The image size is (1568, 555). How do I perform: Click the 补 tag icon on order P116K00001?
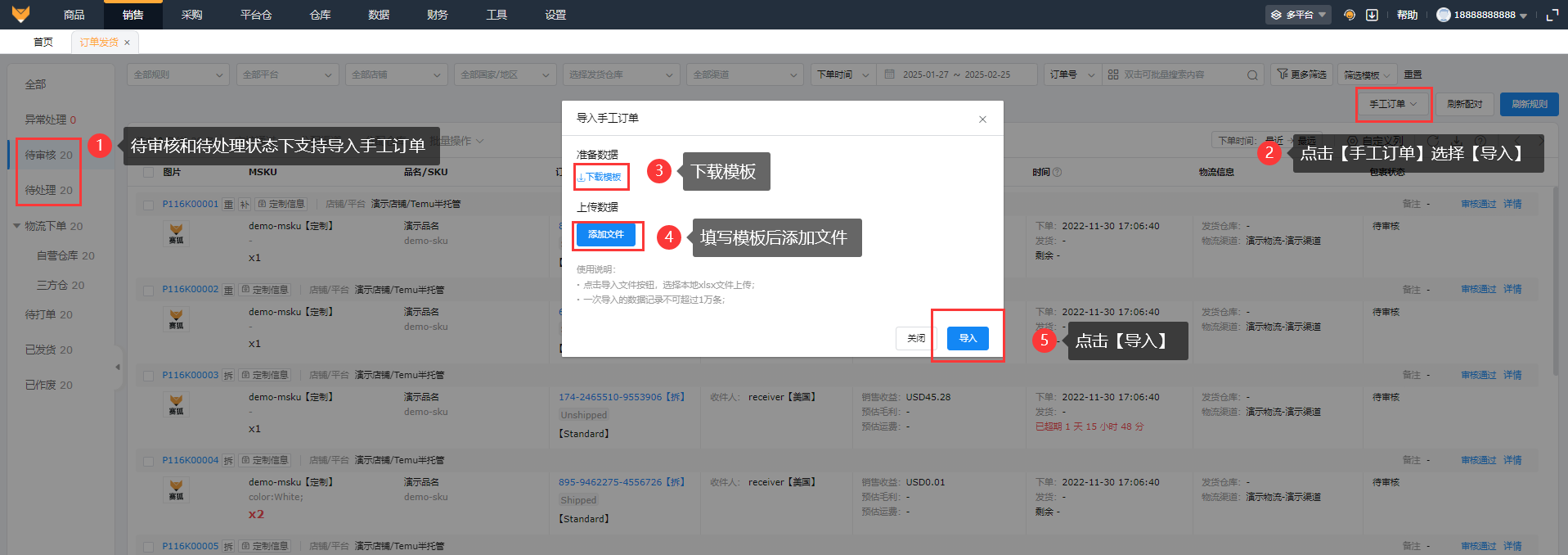[245, 204]
